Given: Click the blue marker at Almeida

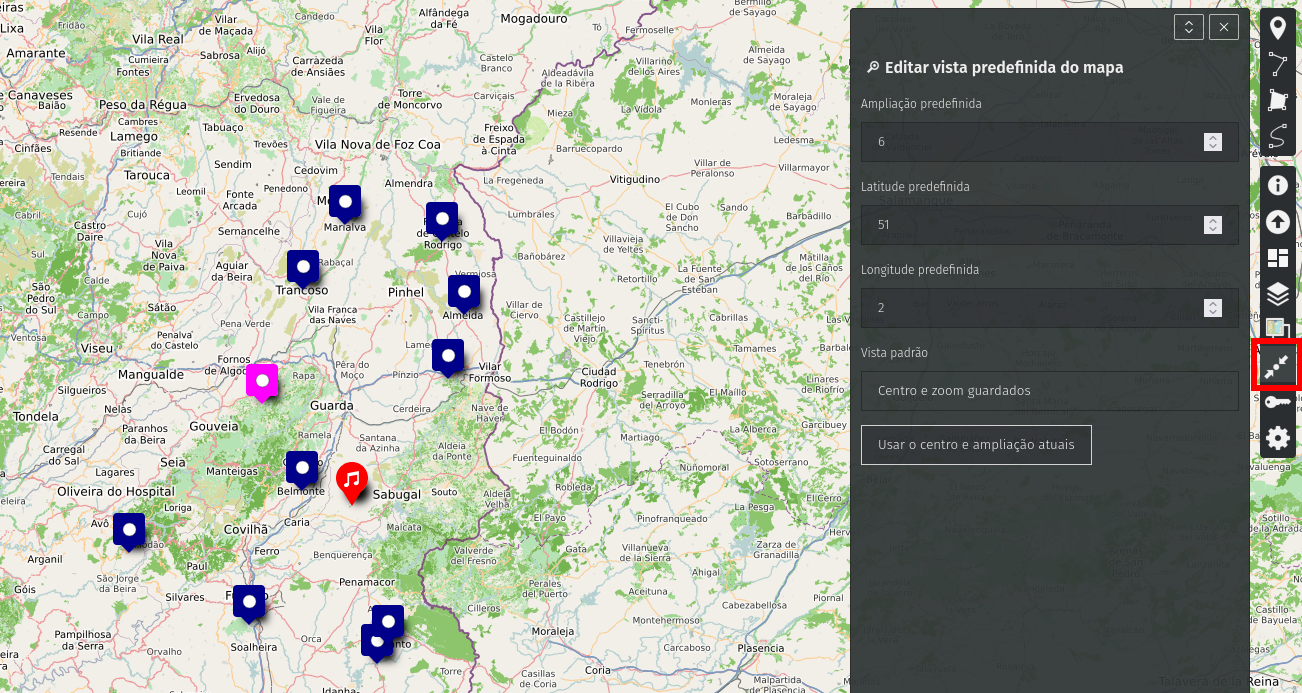Looking at the screenshot, I should pyautogui.click(x=464, y=293).
